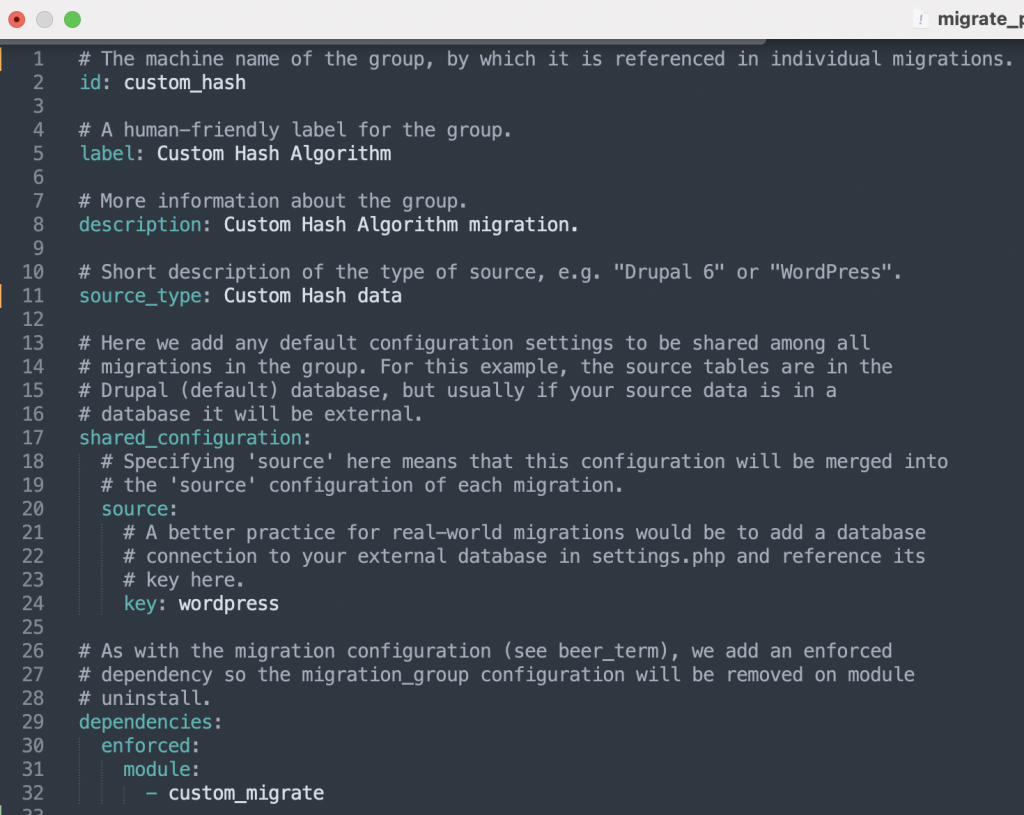Click the 'wordpress' key value
Image resolution: width=1024 pixels, height=815 pixels.
[229, 603]
